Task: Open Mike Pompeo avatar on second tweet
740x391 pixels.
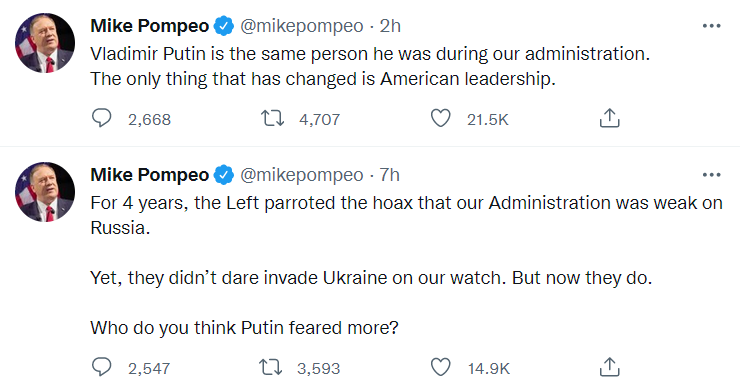Action: click(45, 192)
